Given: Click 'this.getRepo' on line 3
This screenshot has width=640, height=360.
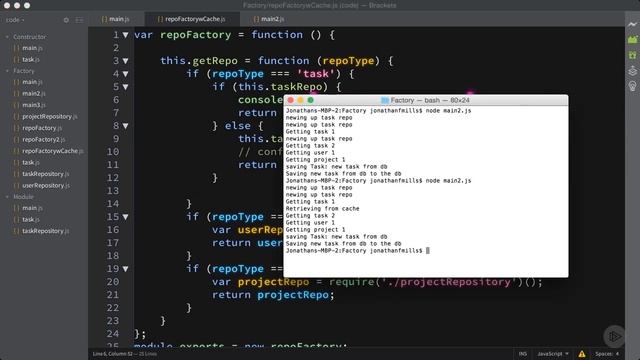Looking at the screenshot, I should (199, 61).
